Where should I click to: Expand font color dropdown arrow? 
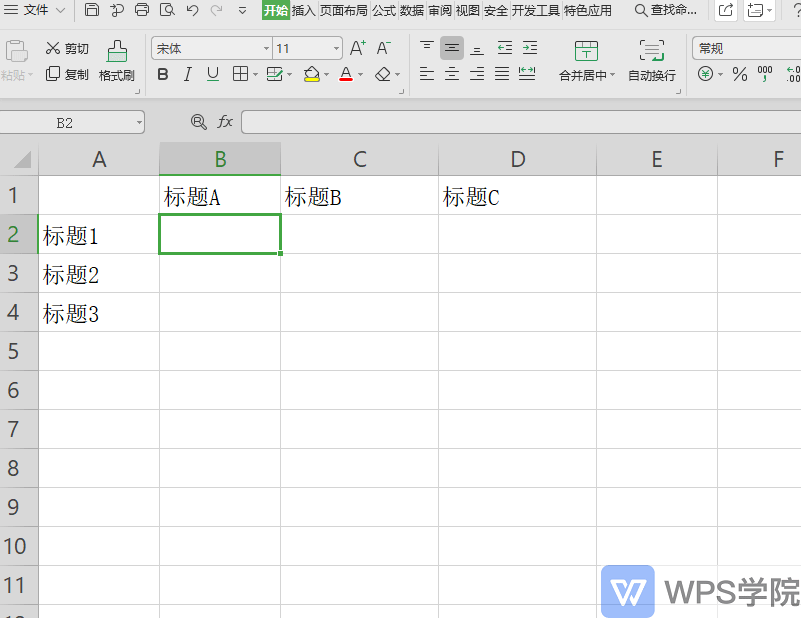[361, 75]
